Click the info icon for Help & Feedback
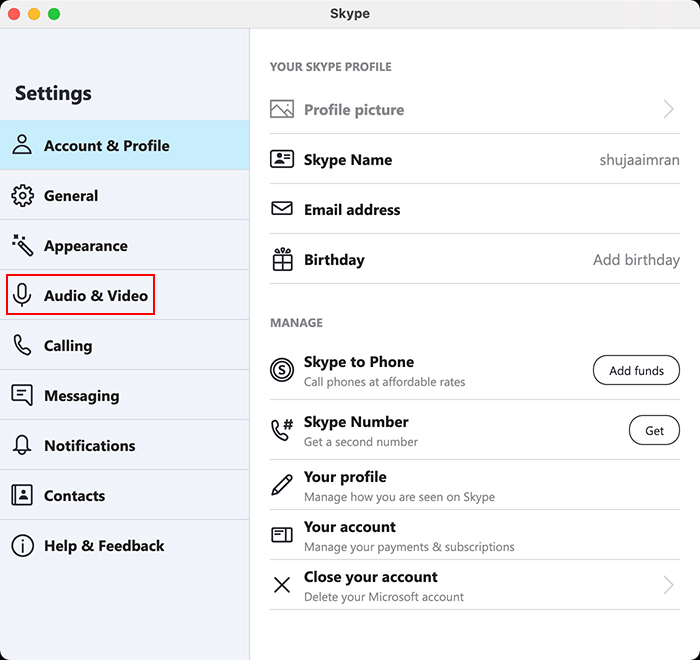Image resolution: width=700 pixels, height=660 pixels. click(x=22, y=546)
